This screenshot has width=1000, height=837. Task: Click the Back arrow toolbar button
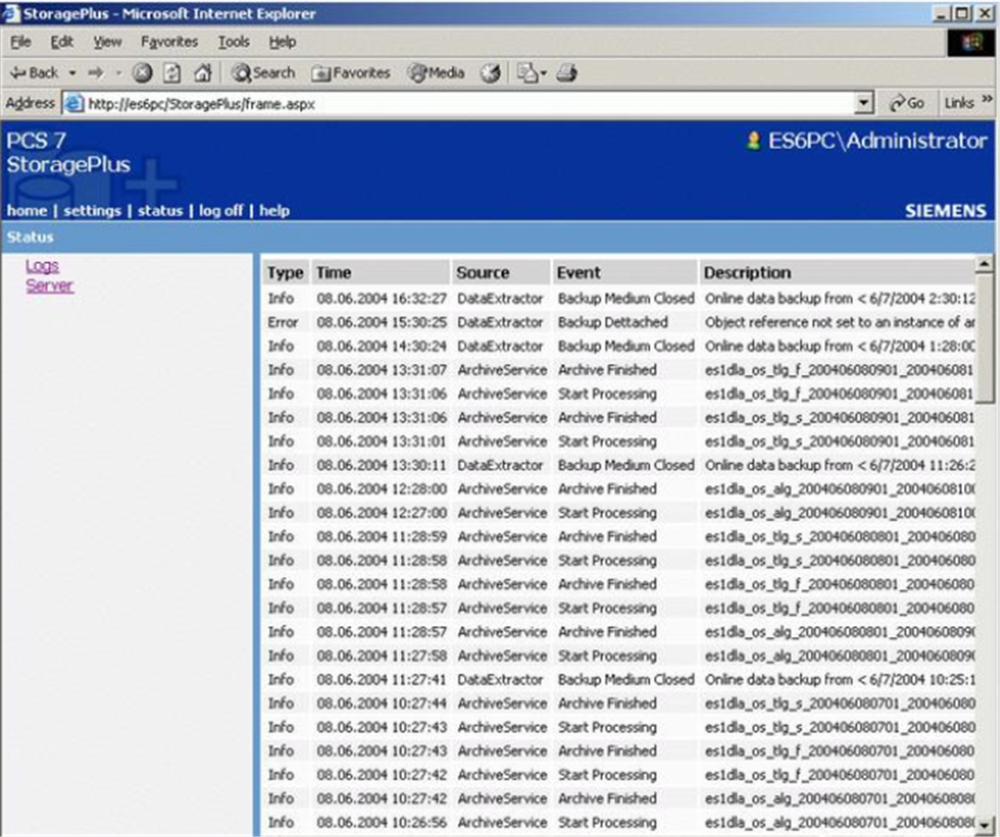34,73
